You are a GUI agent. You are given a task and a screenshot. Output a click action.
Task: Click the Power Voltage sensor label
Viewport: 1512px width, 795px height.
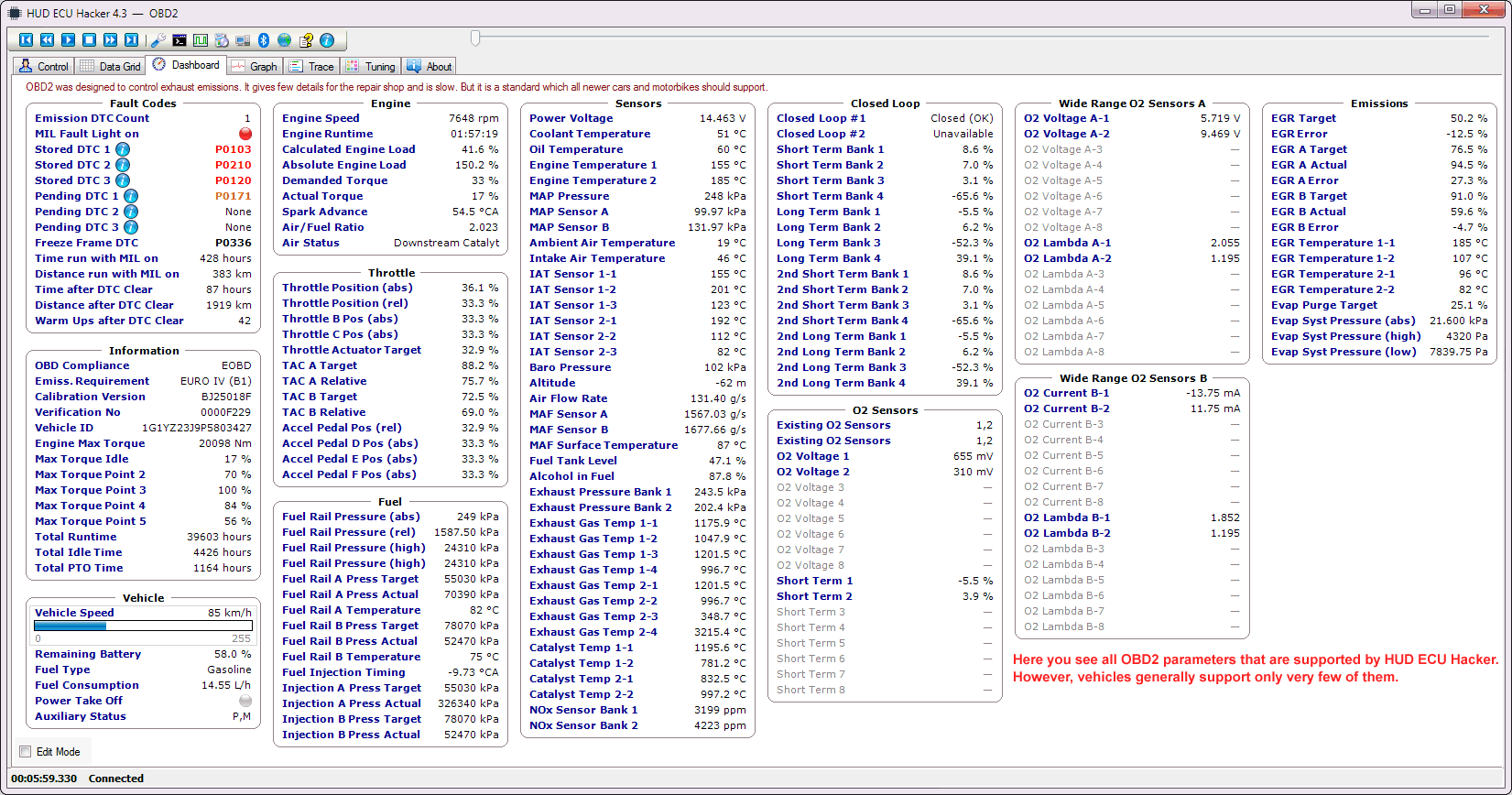point(571,118)
